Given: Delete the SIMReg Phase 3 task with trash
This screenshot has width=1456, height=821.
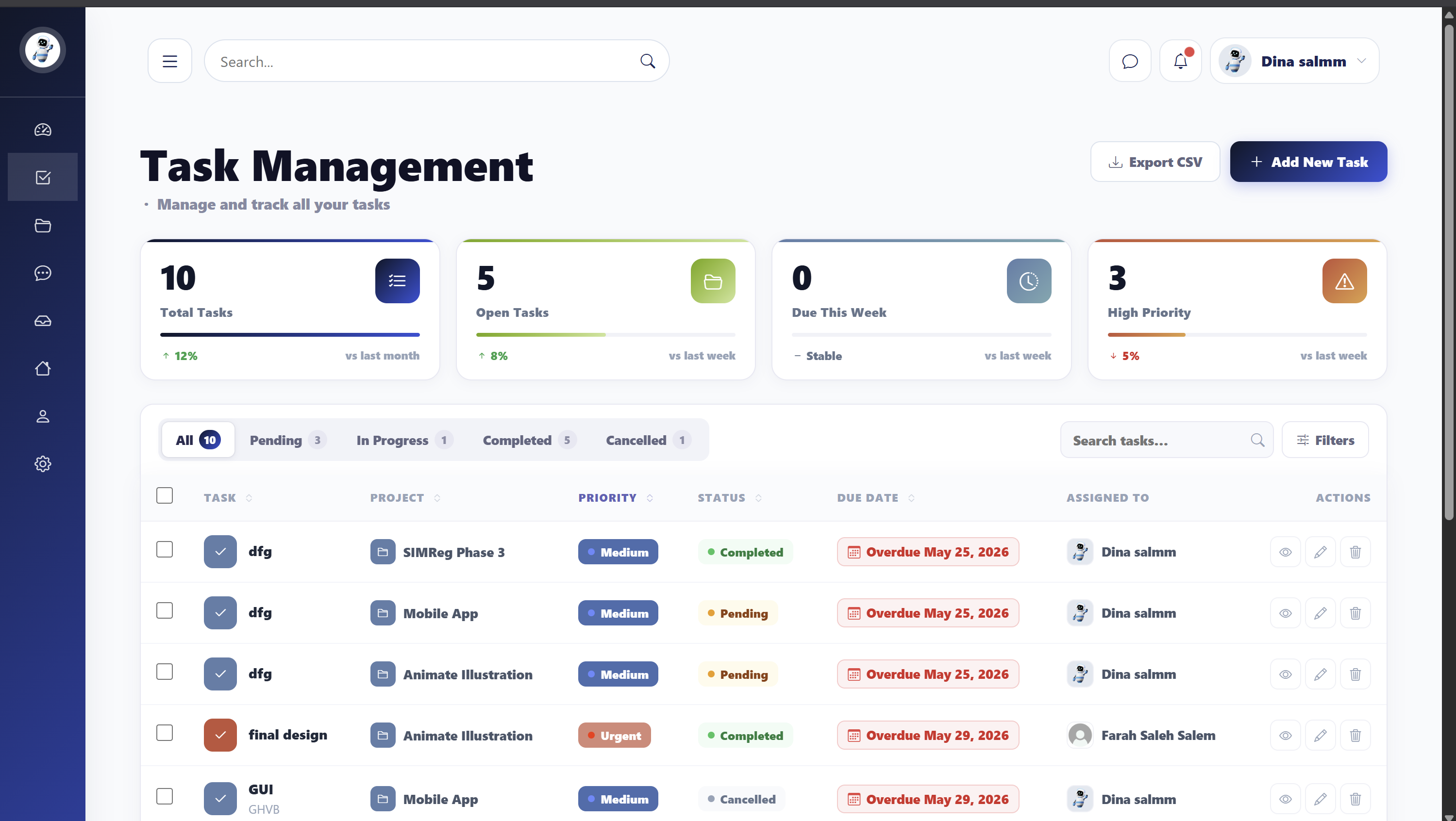Looking at the screenshot, I should tap(1356, 552).
